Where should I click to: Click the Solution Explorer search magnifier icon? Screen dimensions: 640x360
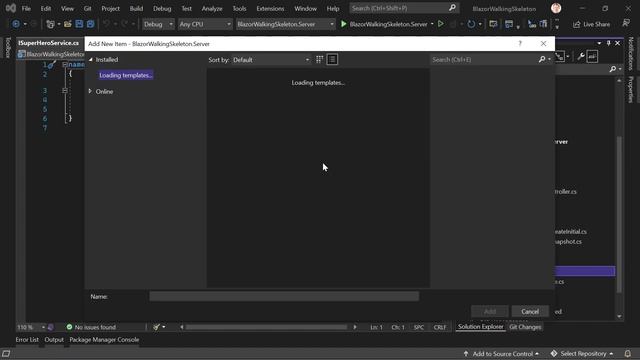pos(613,69)
